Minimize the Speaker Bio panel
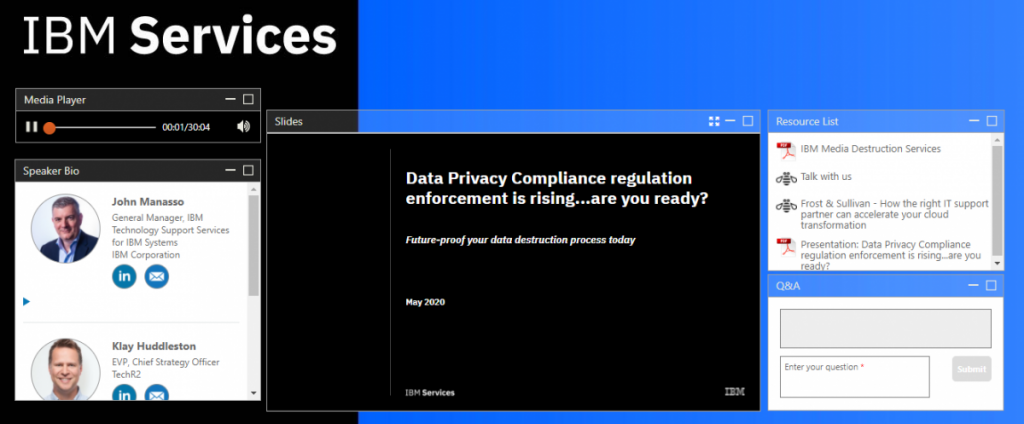Viewport: 1024px width, 424px height. pos(230,171)
